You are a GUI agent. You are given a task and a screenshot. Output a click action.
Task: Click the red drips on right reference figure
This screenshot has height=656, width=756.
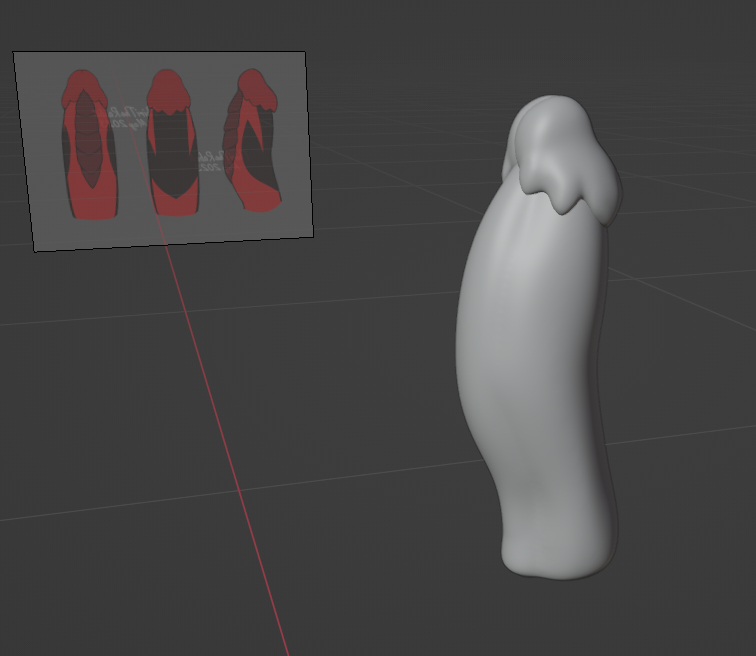point(260,95)
